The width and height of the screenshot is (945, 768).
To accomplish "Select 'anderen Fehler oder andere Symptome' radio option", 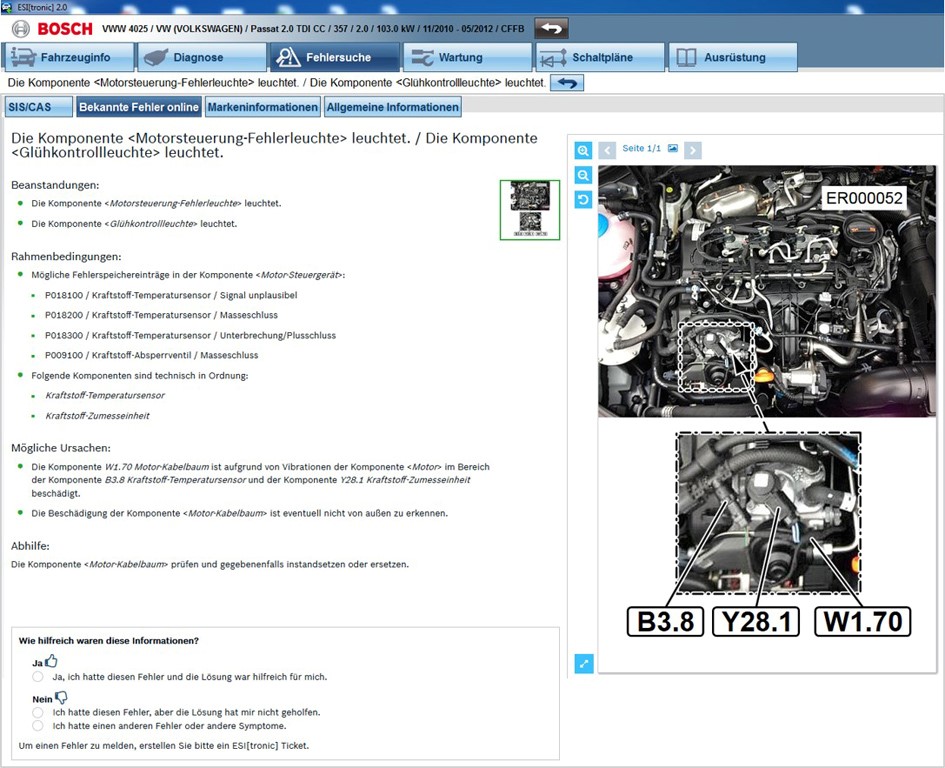I will pyautogui.click(x=38, y=726).
